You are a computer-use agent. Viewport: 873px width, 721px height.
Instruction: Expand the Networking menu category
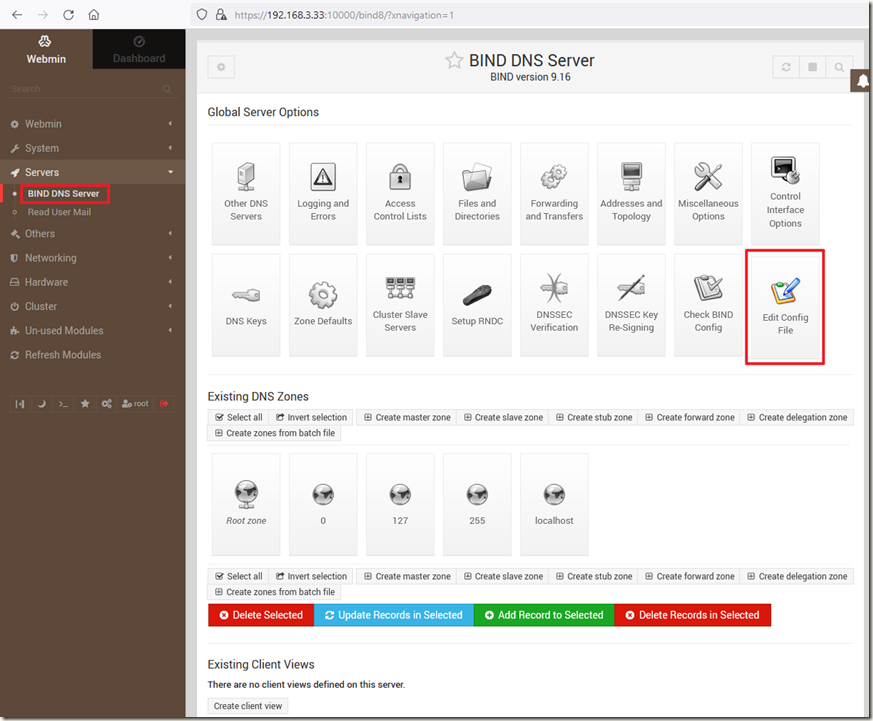click(92, 258)
